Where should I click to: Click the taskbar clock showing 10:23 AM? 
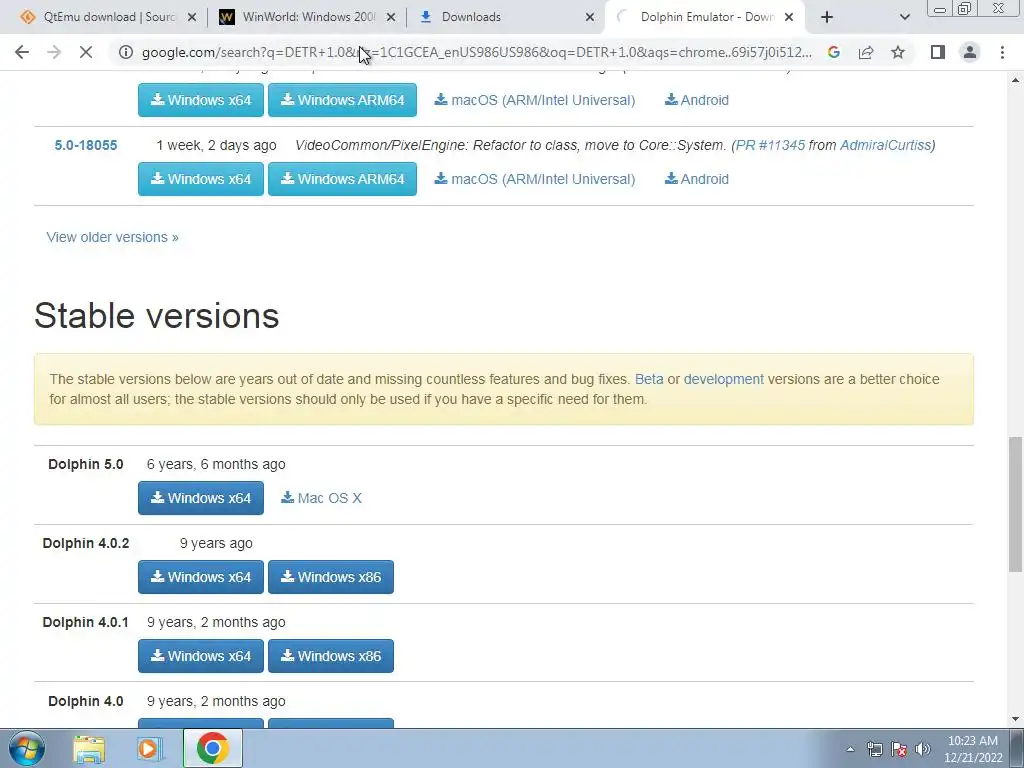(972, 749)
